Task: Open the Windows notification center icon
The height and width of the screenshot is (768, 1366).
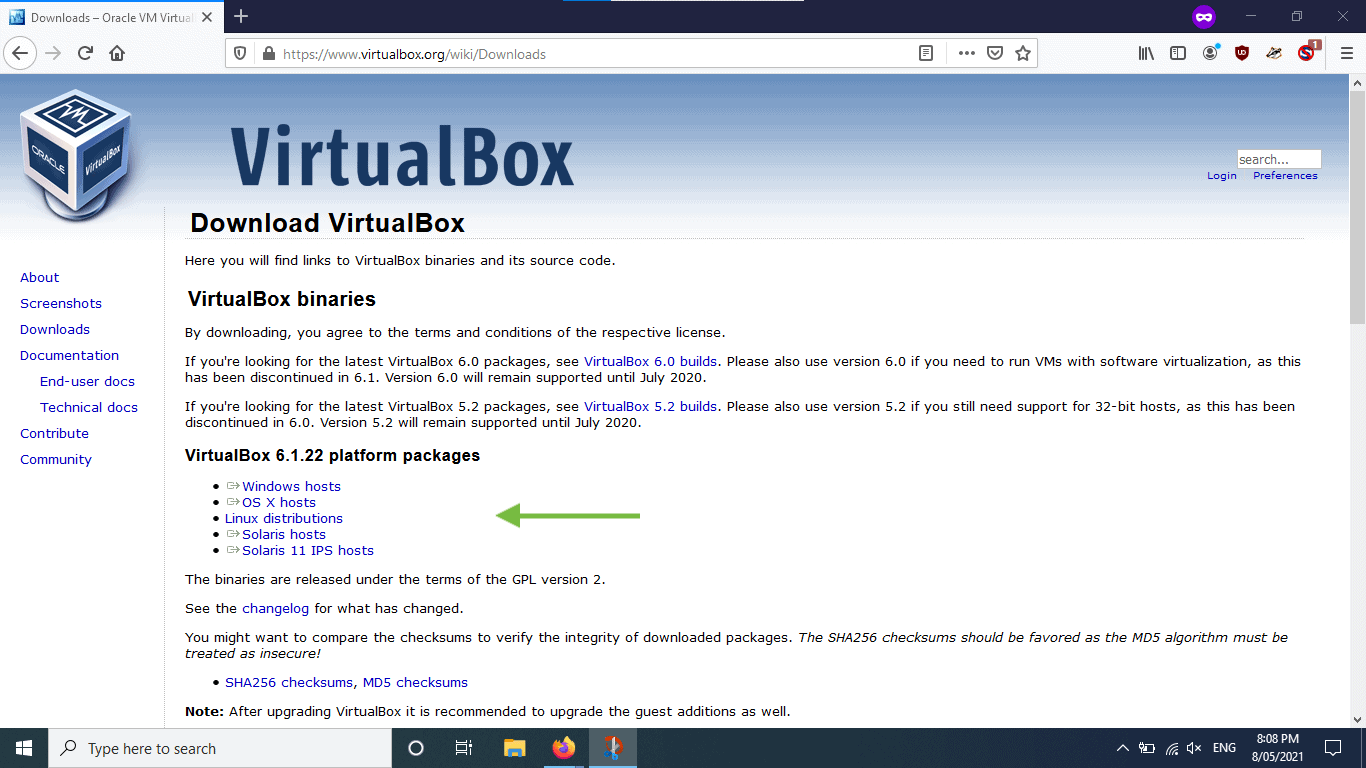Action: coord(1332,748)
